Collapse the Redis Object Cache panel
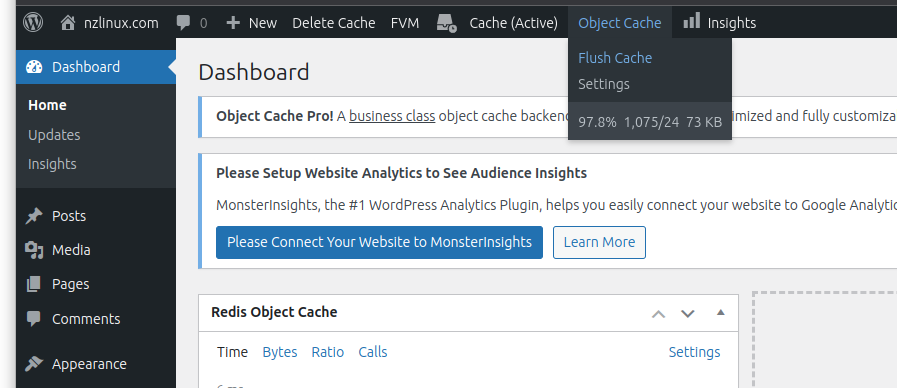Viewport: 897px width, 388px height. [721, 312]
